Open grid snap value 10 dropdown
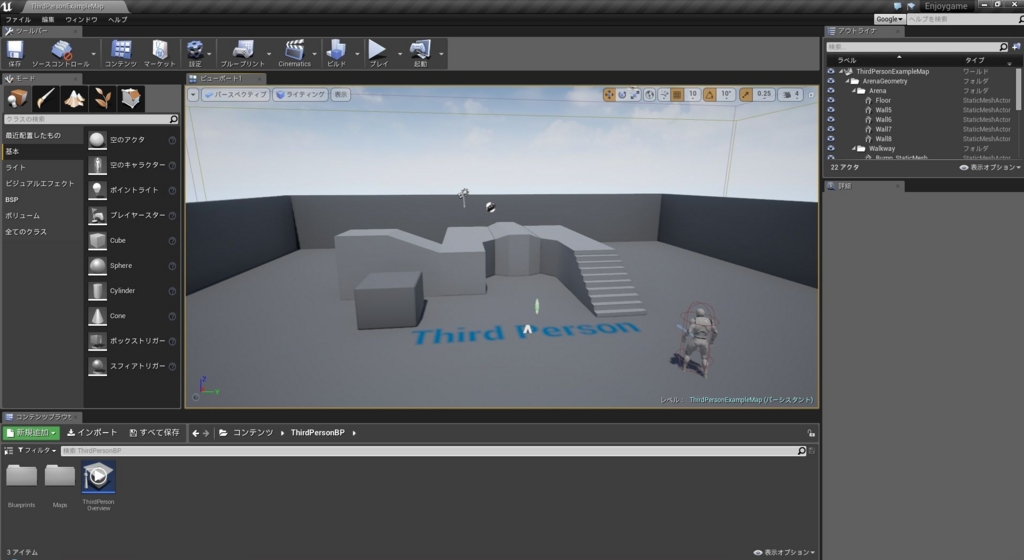 (x=693, y=95)
